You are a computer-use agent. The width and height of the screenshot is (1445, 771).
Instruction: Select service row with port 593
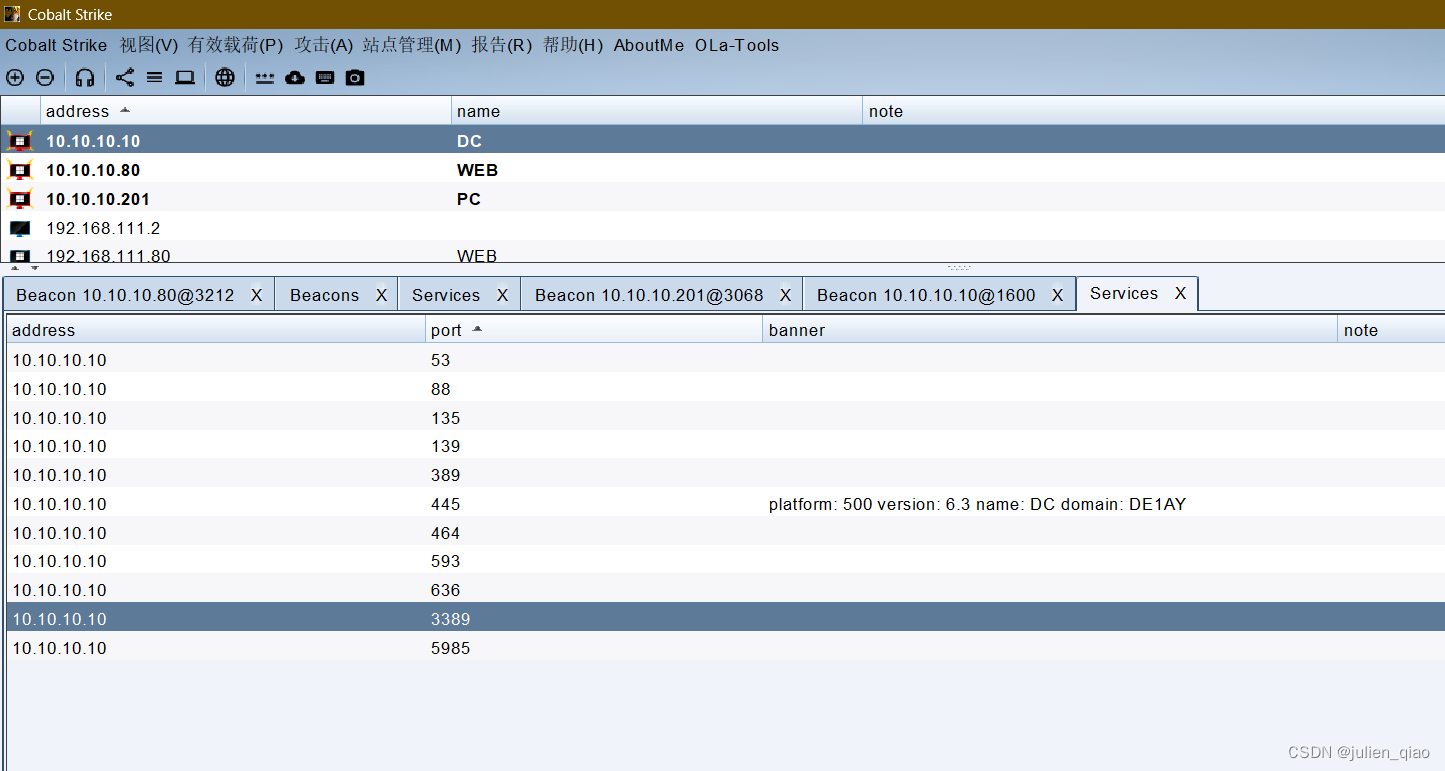click(726, 561)
